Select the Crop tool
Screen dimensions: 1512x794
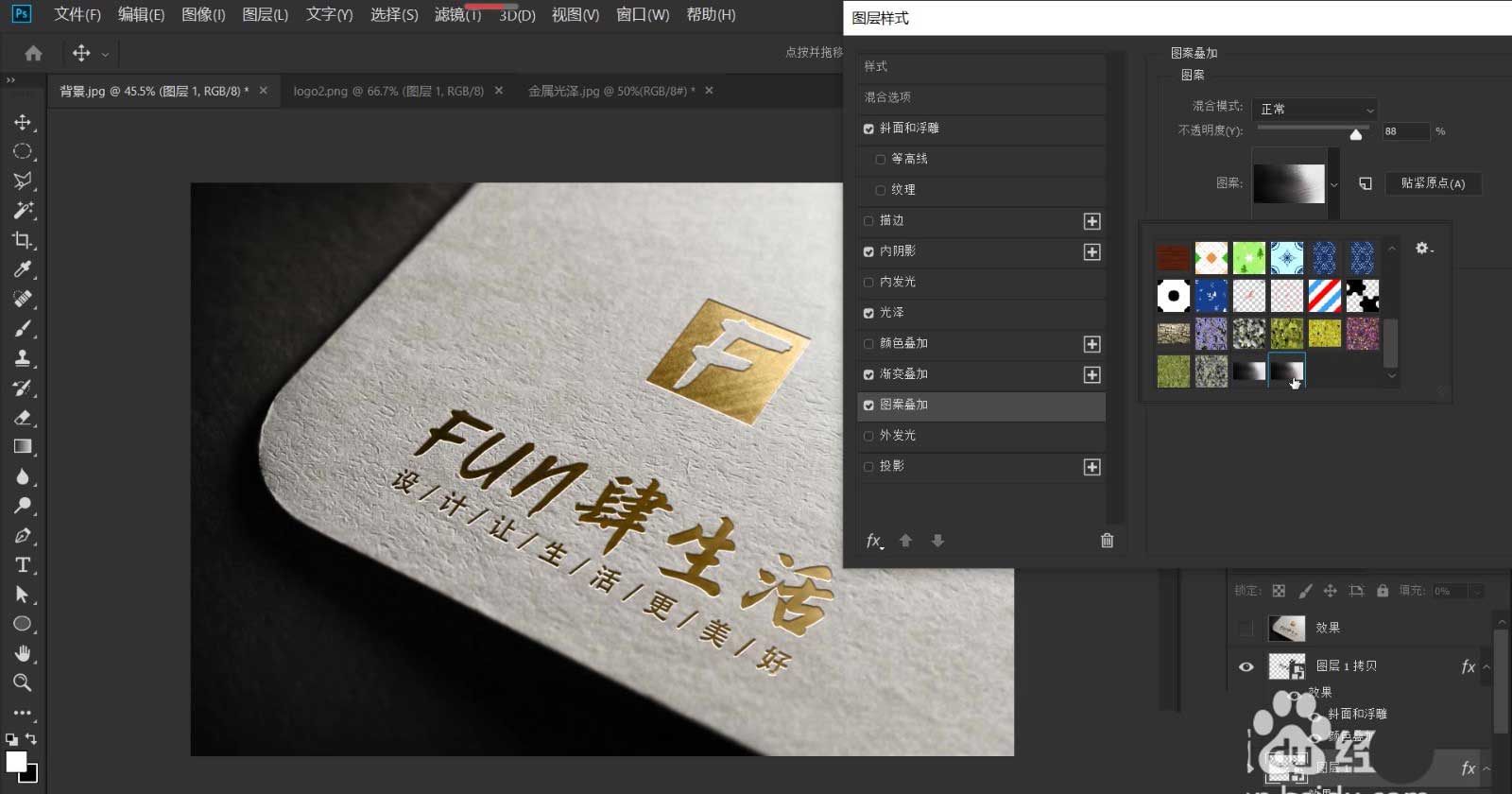click(23, 240)
